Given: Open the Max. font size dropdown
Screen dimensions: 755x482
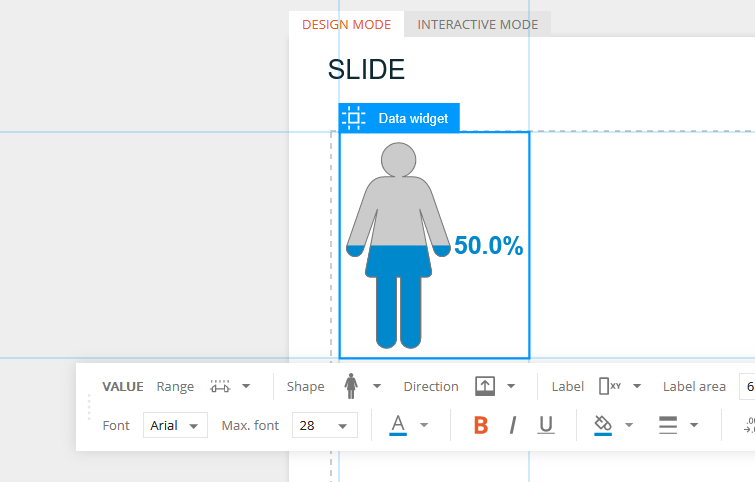Looking at the screenshot, I should click(325, 425).
